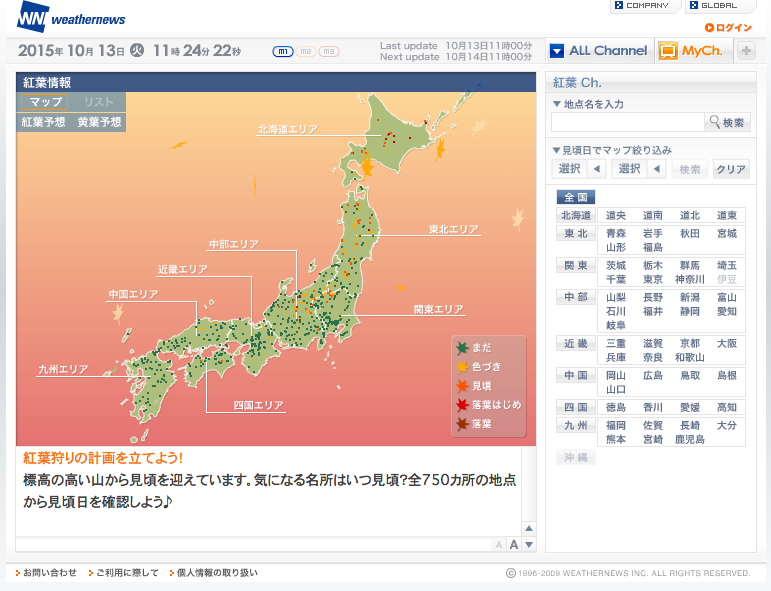Open MyCh. channel icon
The image size is (771, 591).
[x=668, y=51]
